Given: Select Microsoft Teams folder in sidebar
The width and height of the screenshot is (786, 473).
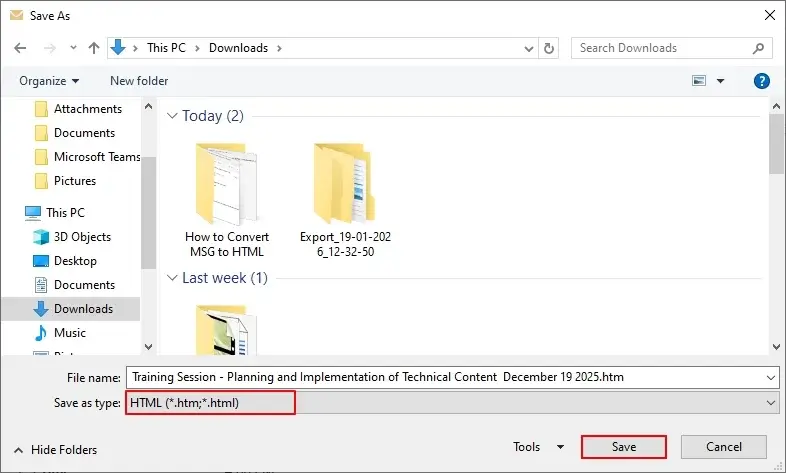Looking at the screenshot, I should [87, 157].
